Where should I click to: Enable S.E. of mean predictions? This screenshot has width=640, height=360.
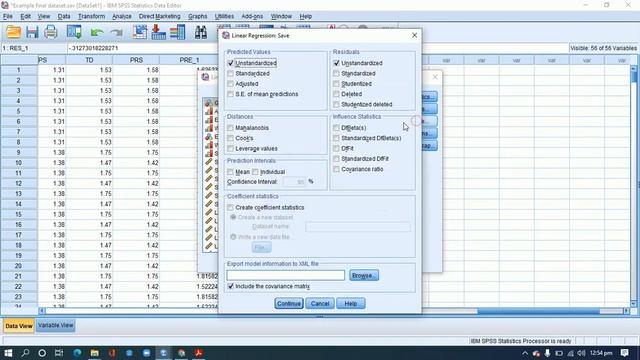231,94
